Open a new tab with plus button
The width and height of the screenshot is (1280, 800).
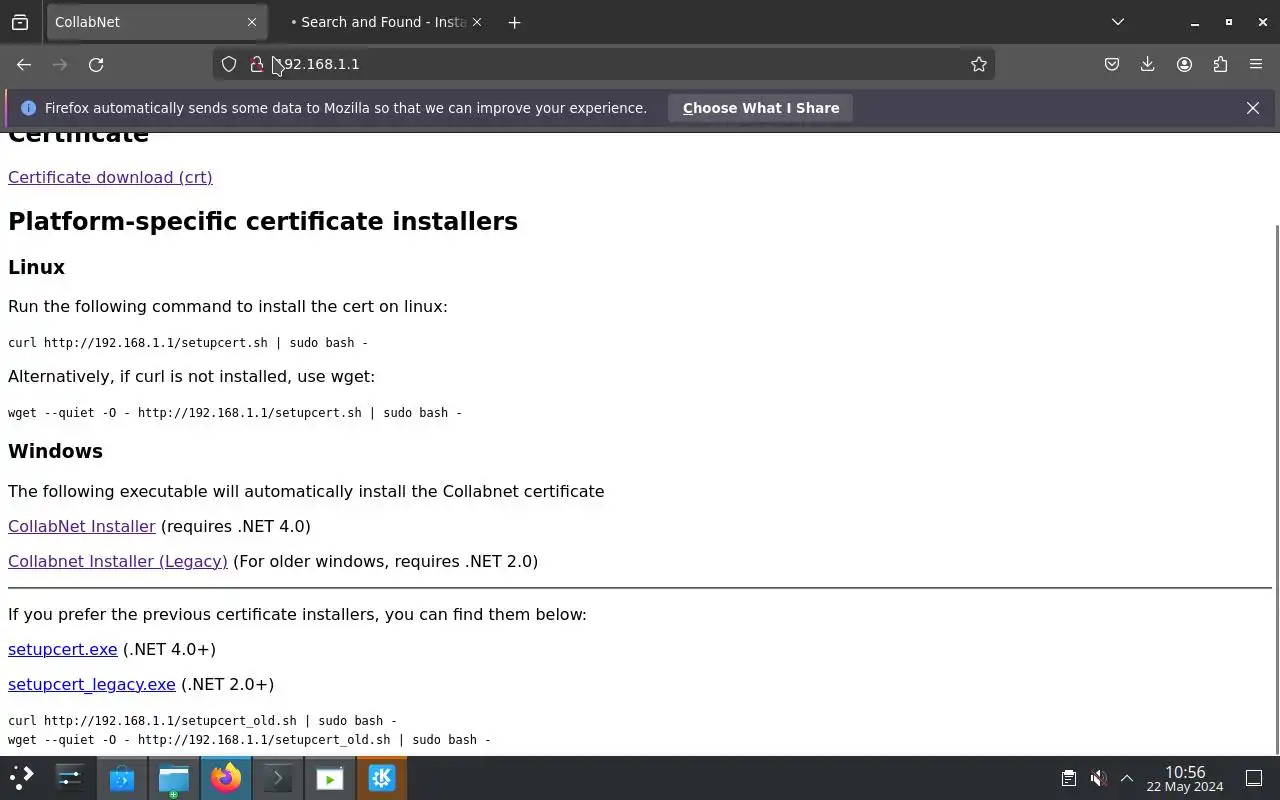(x=514, y=22)
